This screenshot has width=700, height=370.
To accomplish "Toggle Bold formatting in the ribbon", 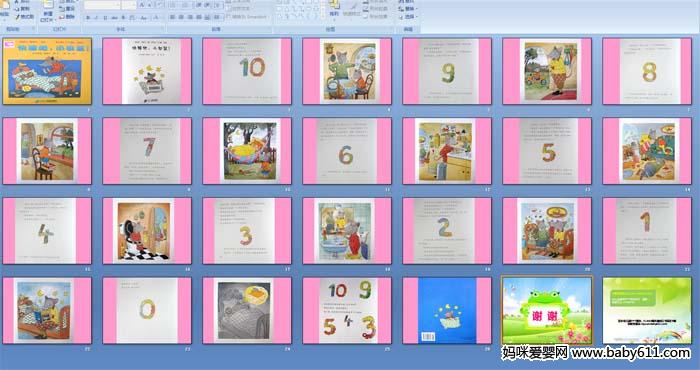I will coord(88,18).
